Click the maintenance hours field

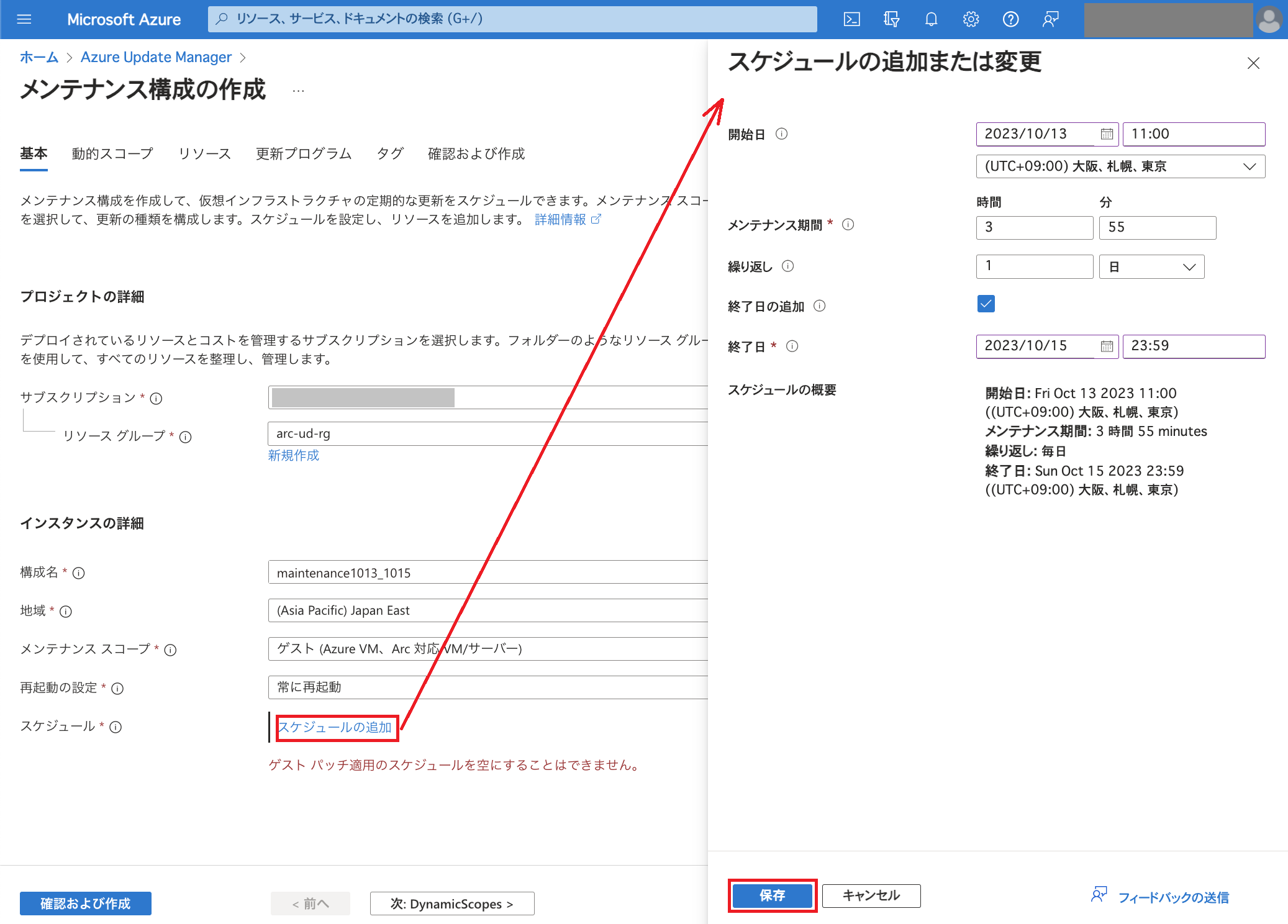click(1035, 227)
